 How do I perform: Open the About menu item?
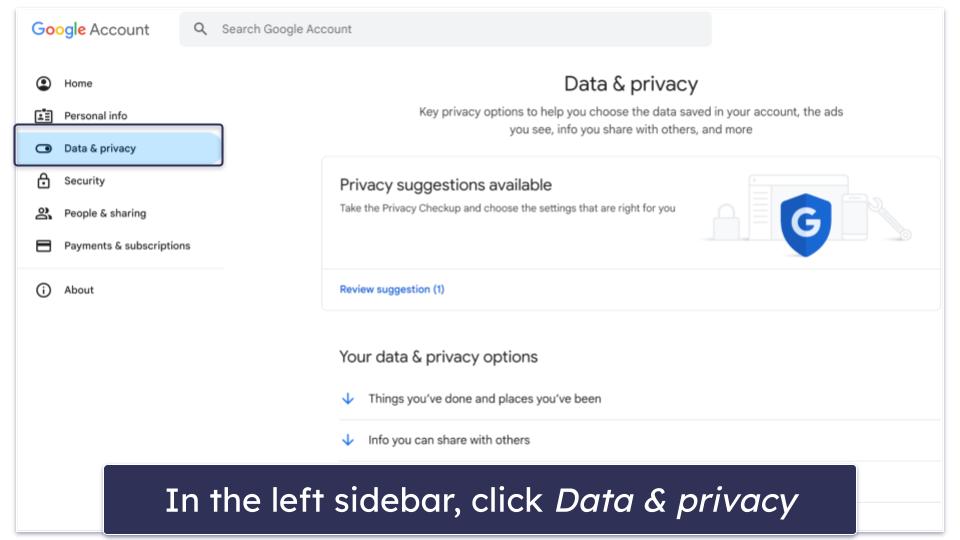(79, 290)
